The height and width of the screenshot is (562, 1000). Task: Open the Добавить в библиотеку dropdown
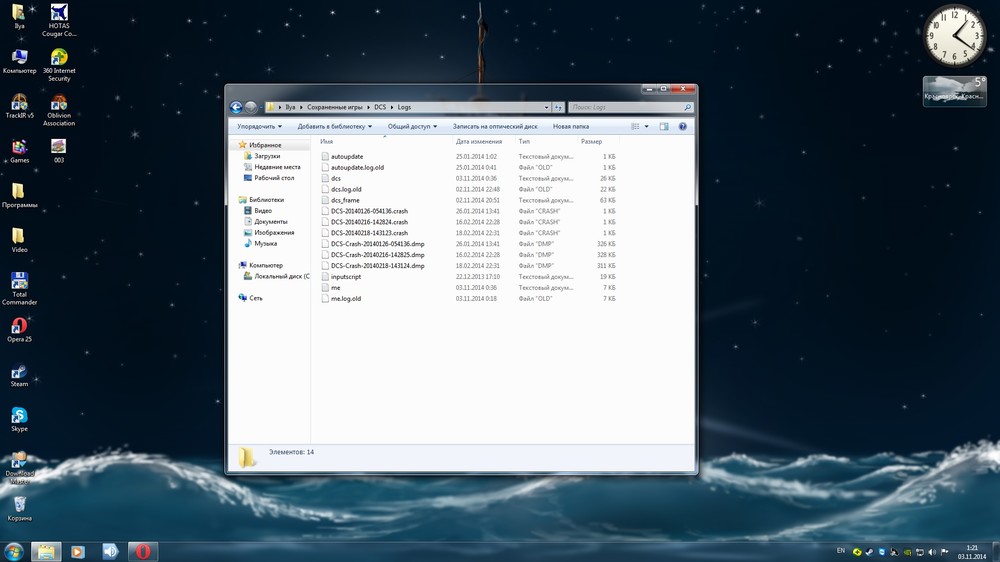pyautogui.click(x=335, y=127)
